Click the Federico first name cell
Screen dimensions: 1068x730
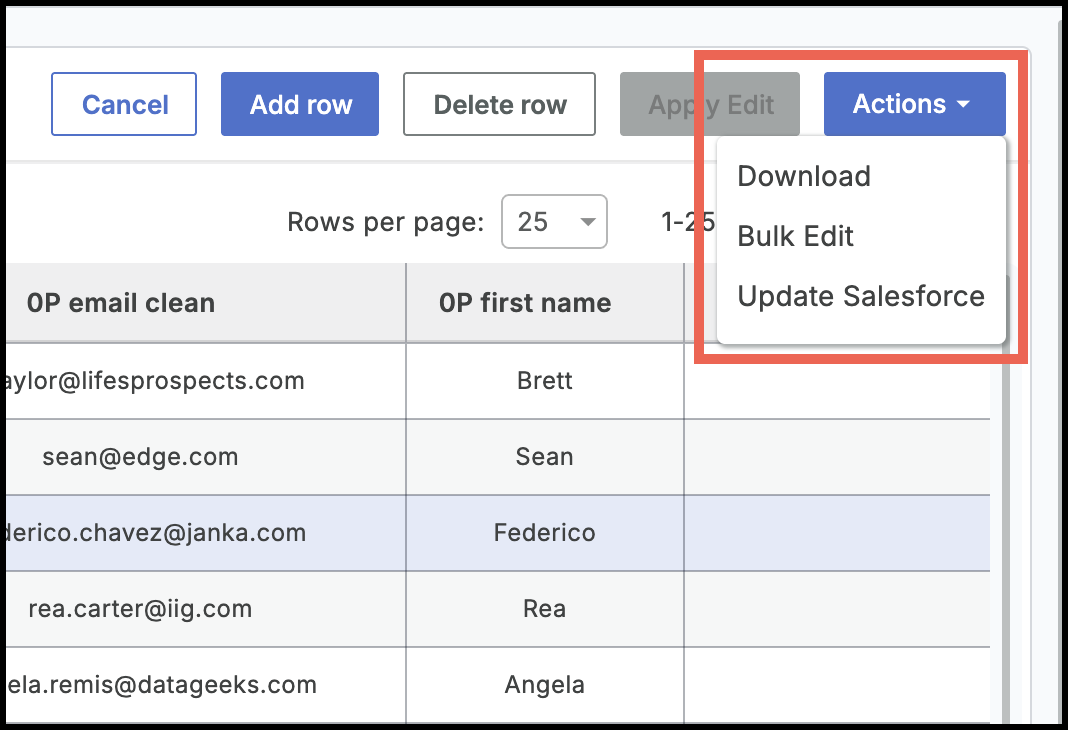[x=545, y=533]
